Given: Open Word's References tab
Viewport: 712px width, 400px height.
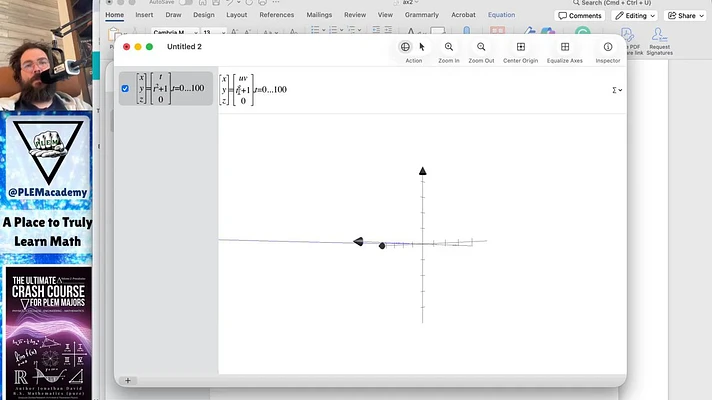Looking at the screenshot, I should point(277,15).
